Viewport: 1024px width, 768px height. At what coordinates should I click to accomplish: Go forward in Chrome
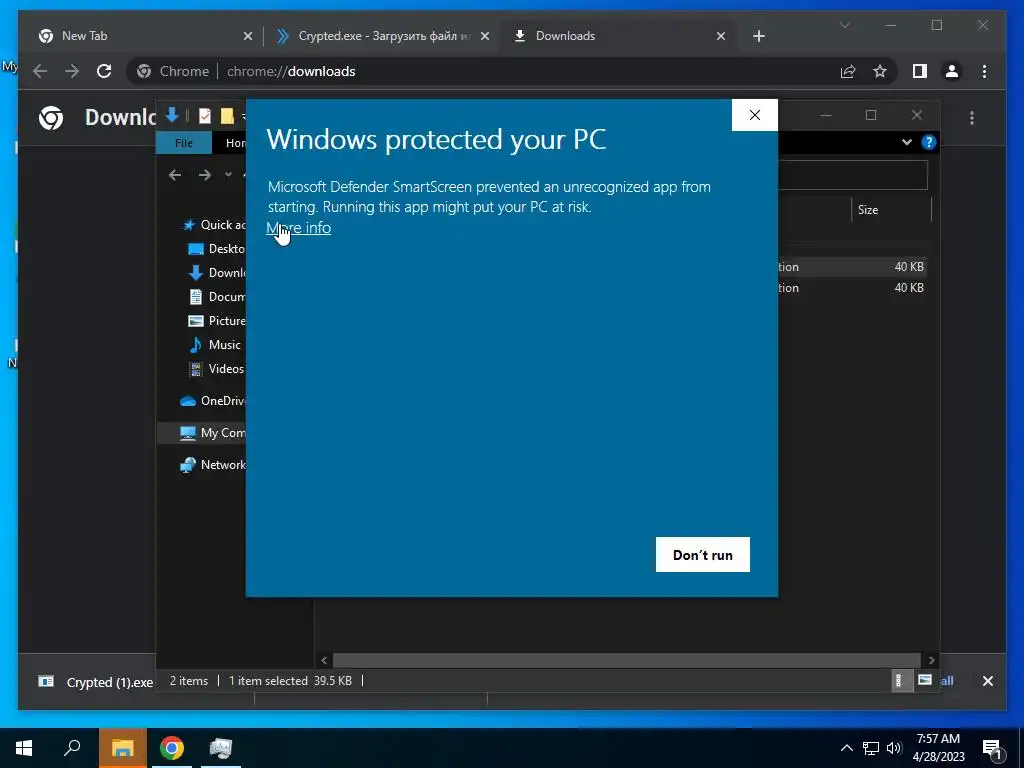click(x=72, y=71)
